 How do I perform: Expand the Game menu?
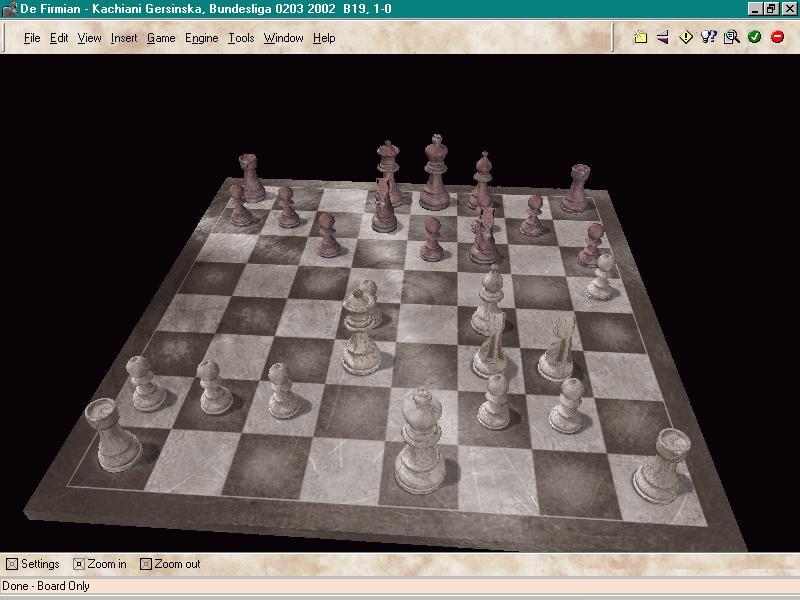click(160, 38)
